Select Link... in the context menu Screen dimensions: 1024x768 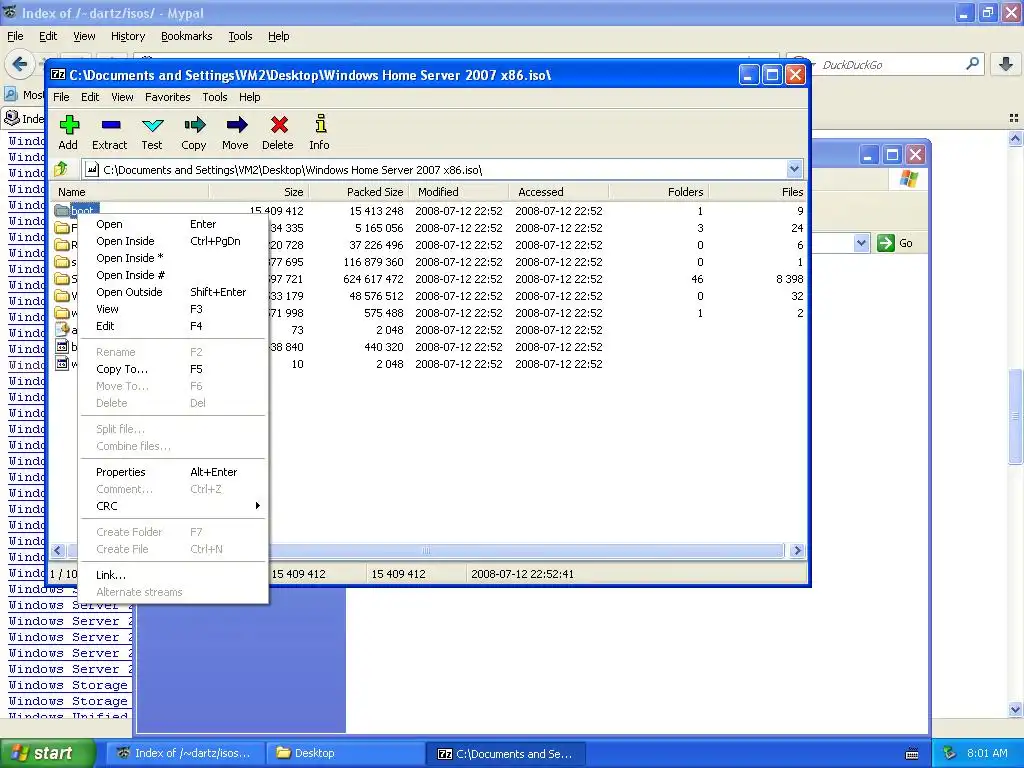click(x=173, y=575)
